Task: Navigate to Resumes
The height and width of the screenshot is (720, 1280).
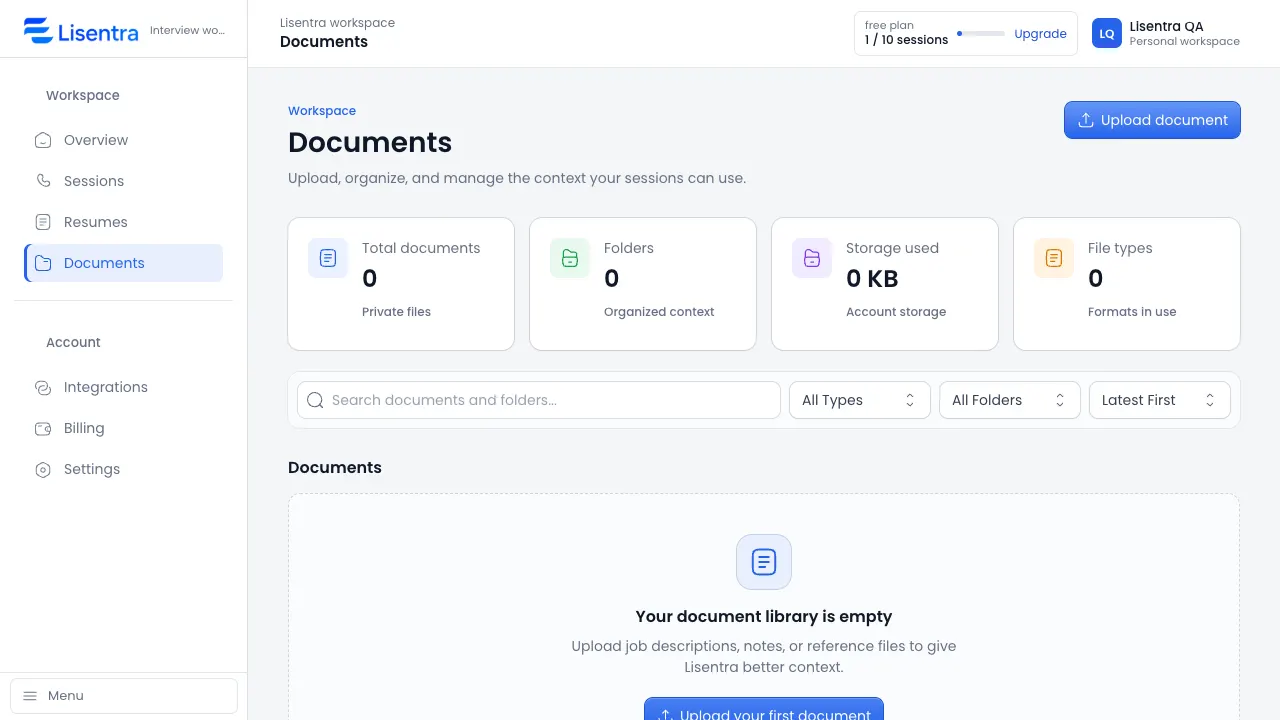Action: [x=124, y=222]
